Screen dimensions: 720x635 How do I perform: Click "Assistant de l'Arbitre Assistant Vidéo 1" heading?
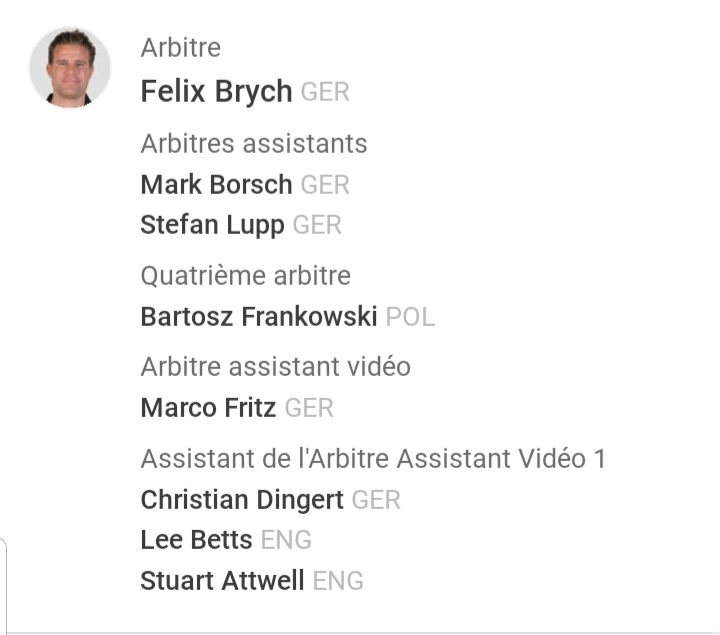click(373, 458)
